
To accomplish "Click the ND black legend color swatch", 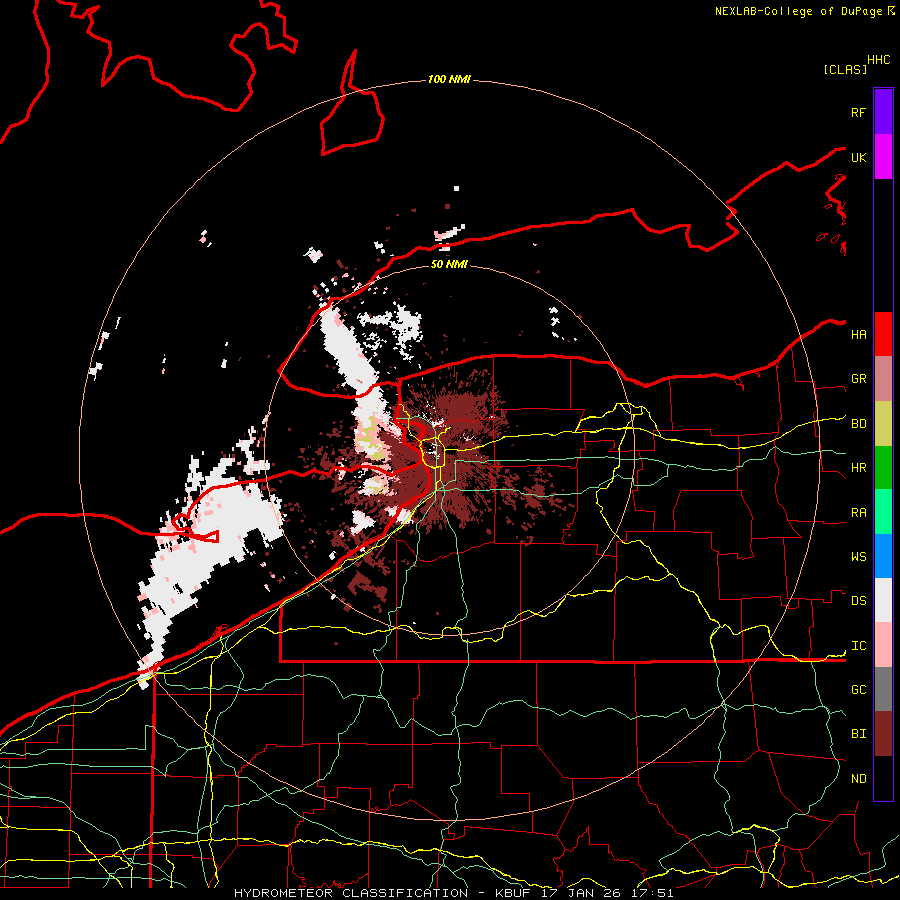I will point(883,778).
